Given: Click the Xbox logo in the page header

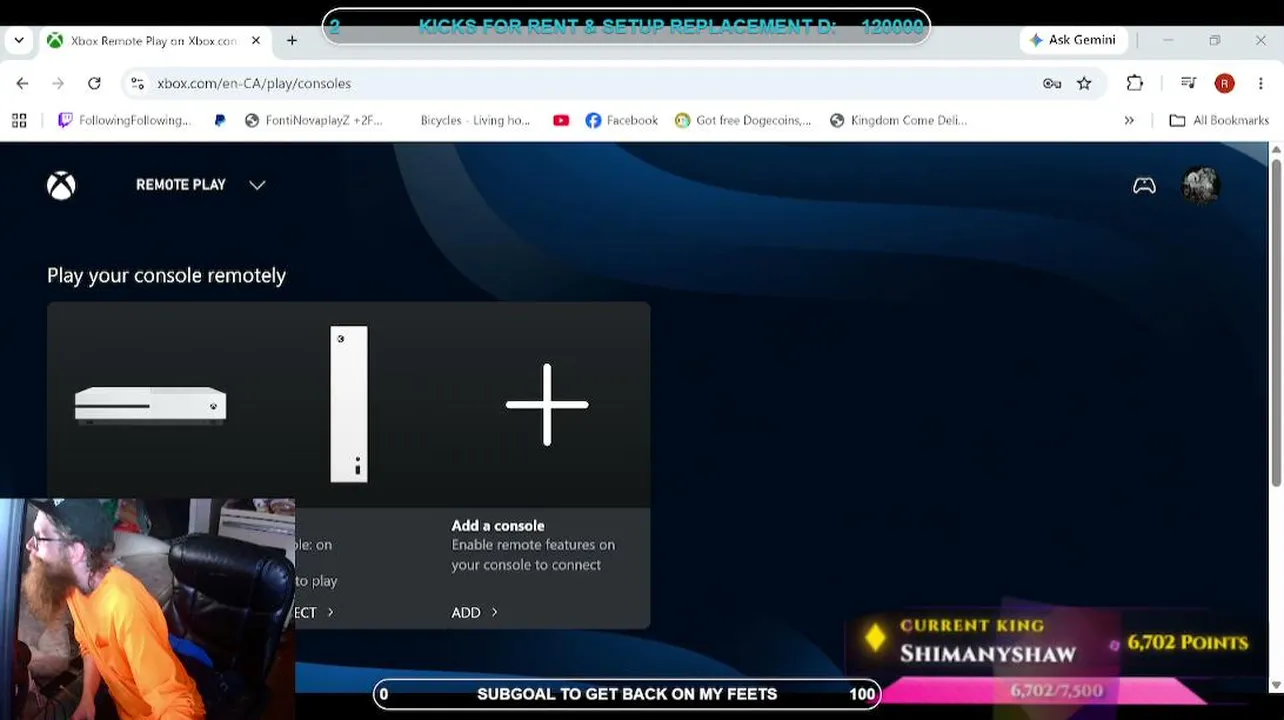Looking at the screenshot, I should pyautogui.click(x=61, y=185).
